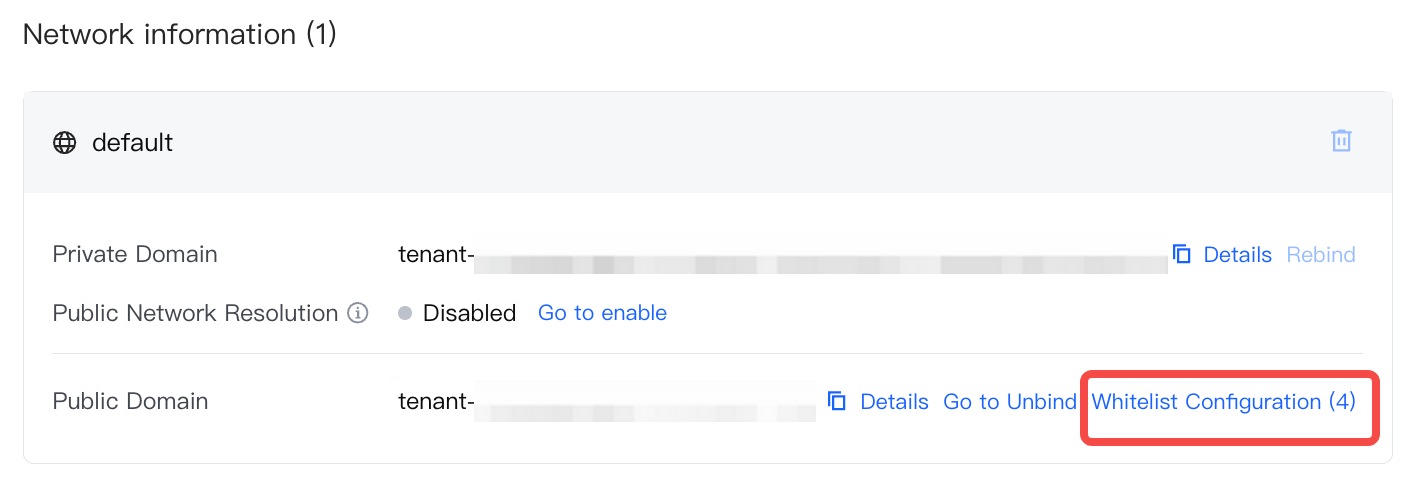Click the Private Domain label
Image resolution: width=1420 pixels, height=486 pixels.
134,255
